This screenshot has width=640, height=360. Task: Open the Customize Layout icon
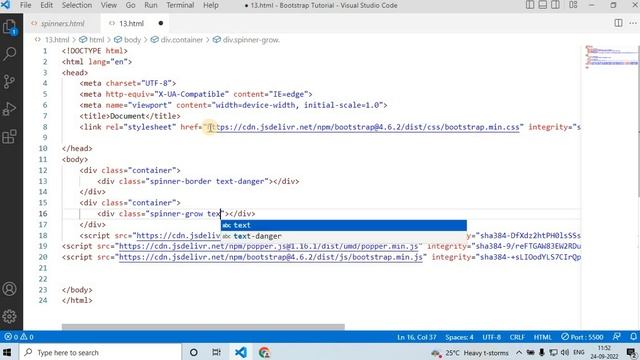click(x=573, y=5)
